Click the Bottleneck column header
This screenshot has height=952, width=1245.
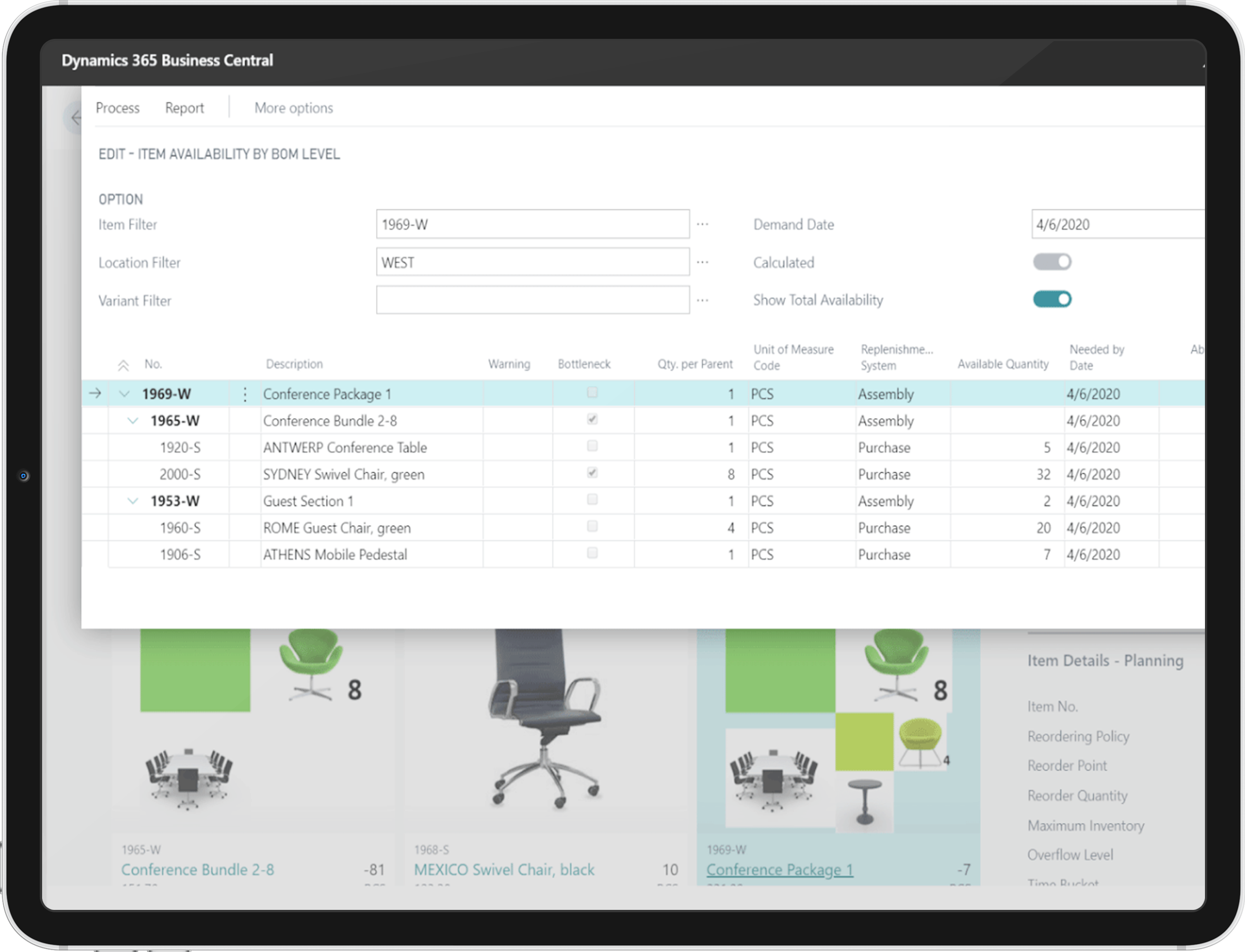tap(583, 364)
